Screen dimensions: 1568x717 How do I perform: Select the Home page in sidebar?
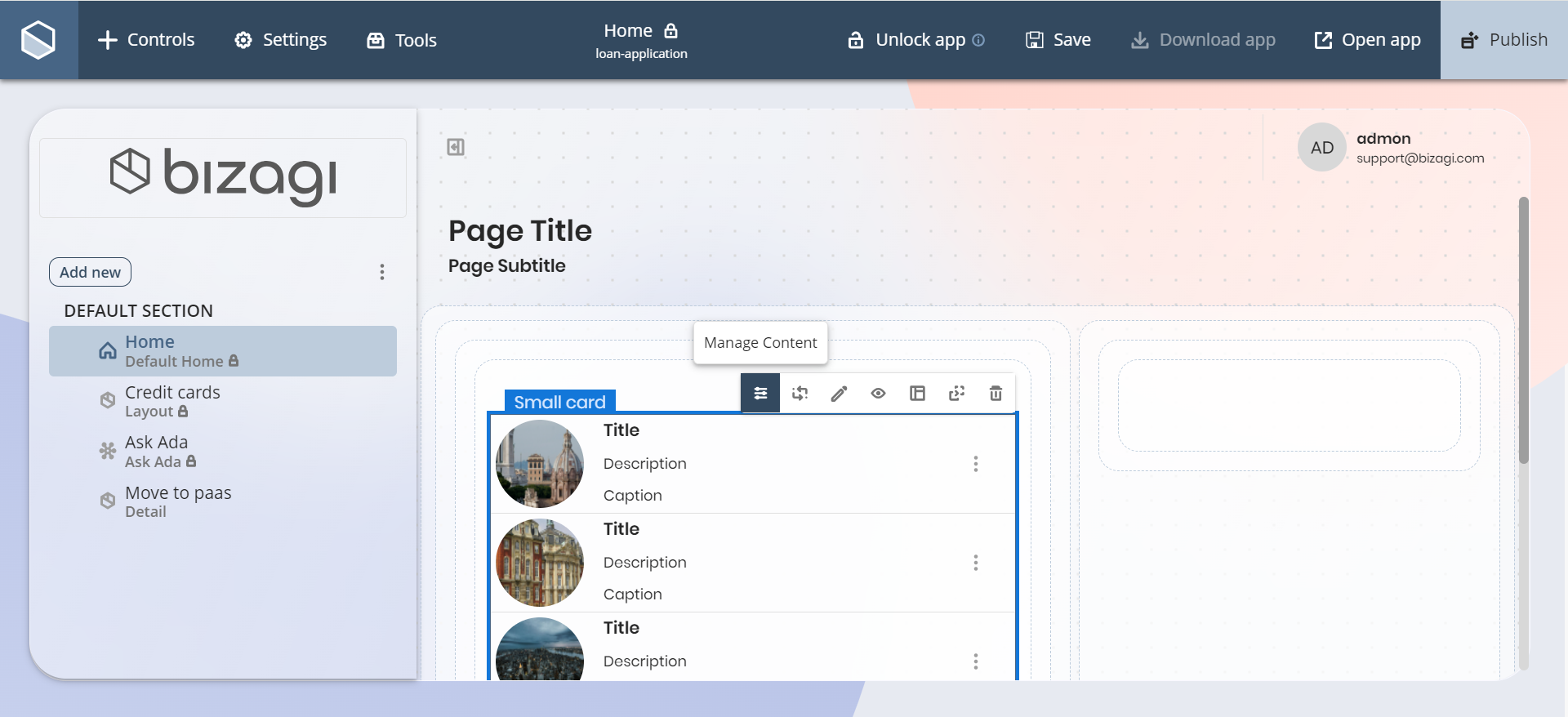tap(223, 351)
